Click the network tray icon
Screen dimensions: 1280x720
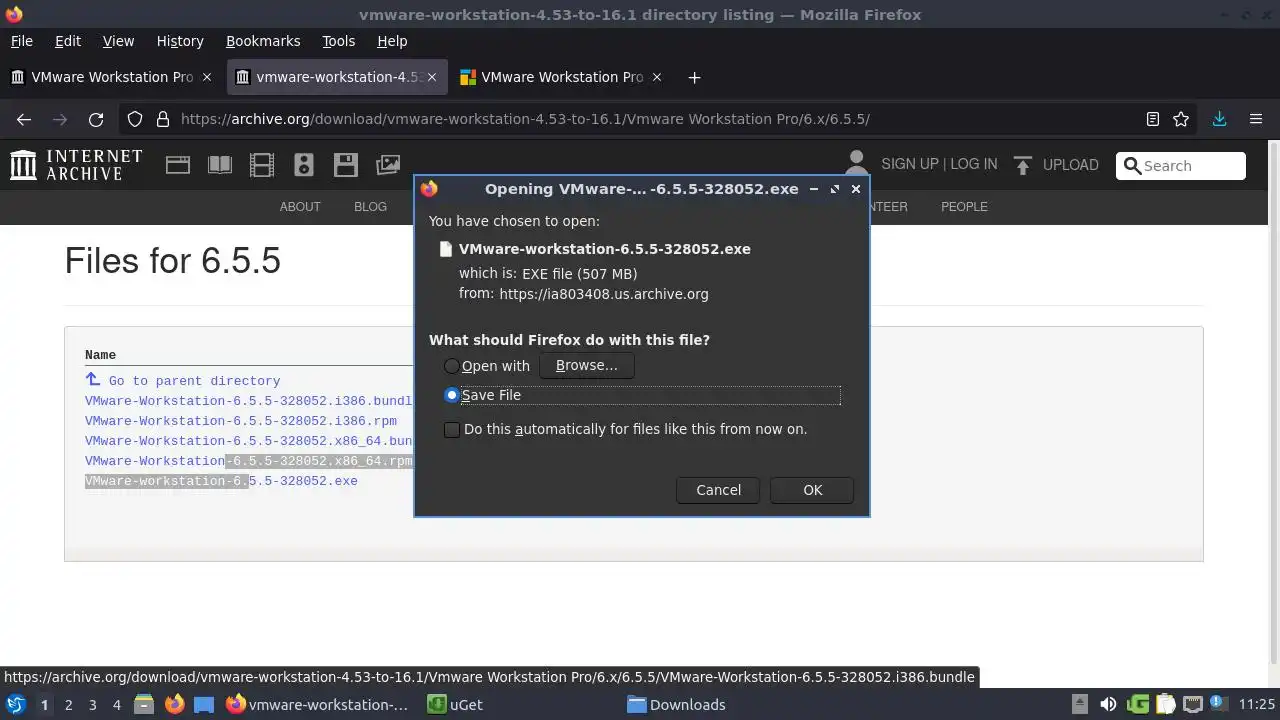coord(1193,704)
